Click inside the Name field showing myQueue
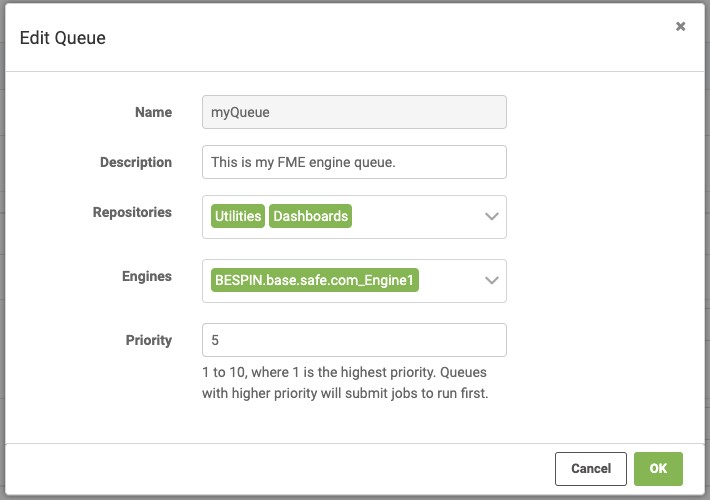 (354, 112)
